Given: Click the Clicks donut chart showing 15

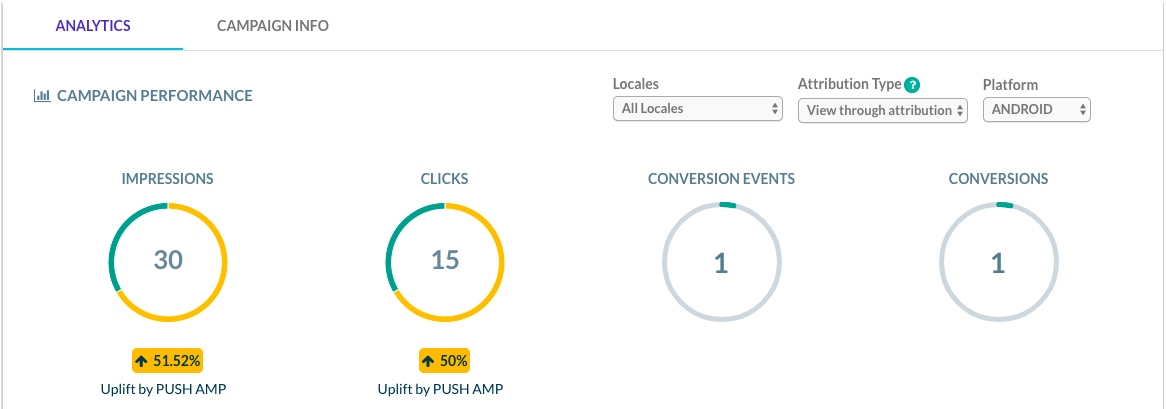Looking at the screenshot, I should (445, 261).
